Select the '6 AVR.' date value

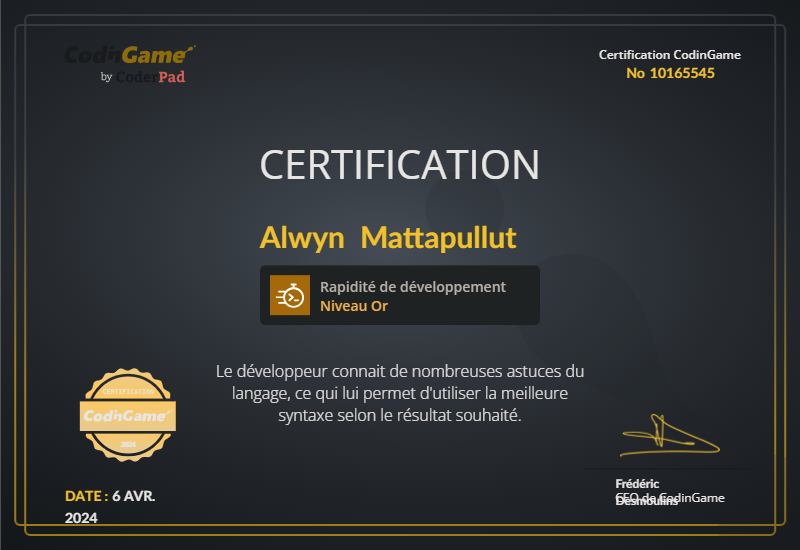(134, 495)
